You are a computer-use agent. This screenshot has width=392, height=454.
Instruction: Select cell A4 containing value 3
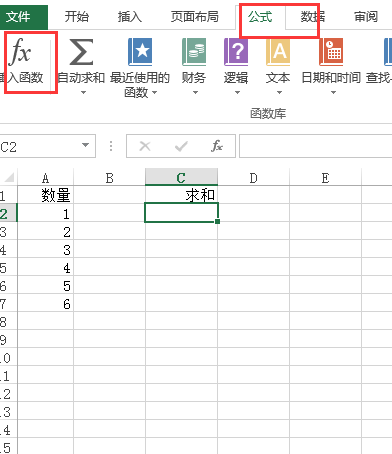[x=45, y=249]
